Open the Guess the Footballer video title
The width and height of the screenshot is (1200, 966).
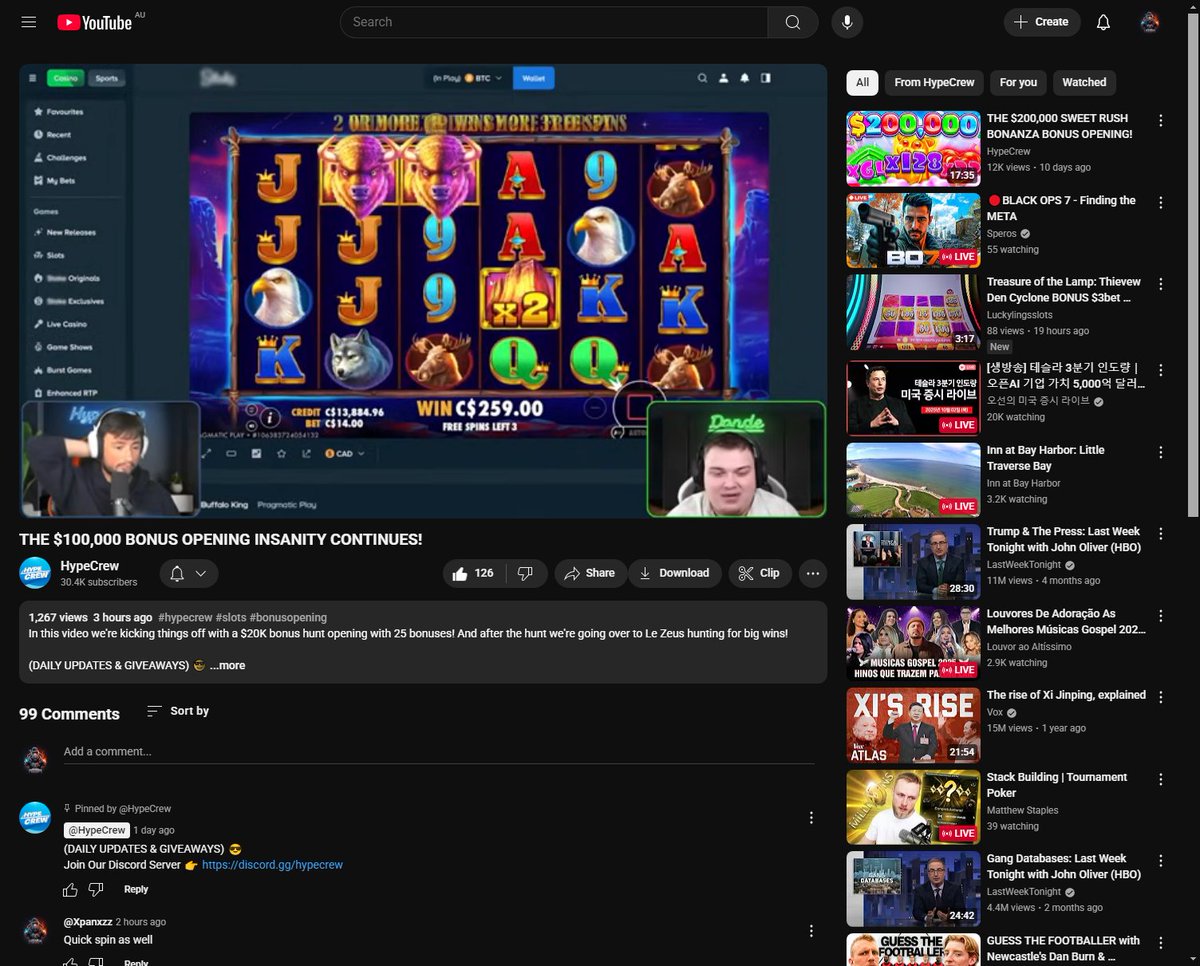pos(1063,948)
